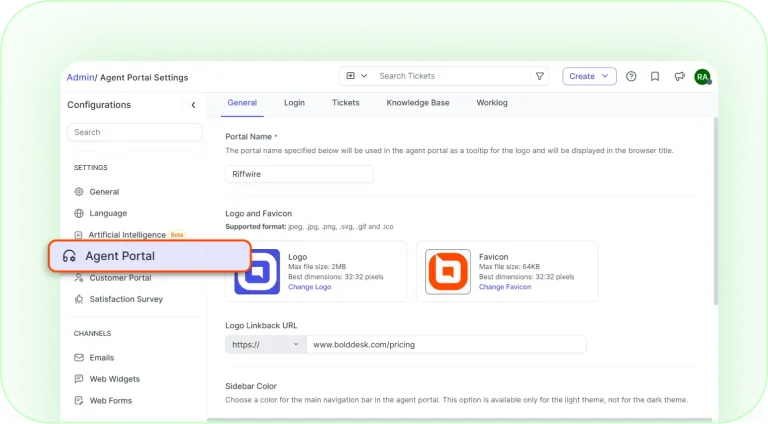
Task: Click the vertical scrollbar of settings panel
Action: point(715,211)
